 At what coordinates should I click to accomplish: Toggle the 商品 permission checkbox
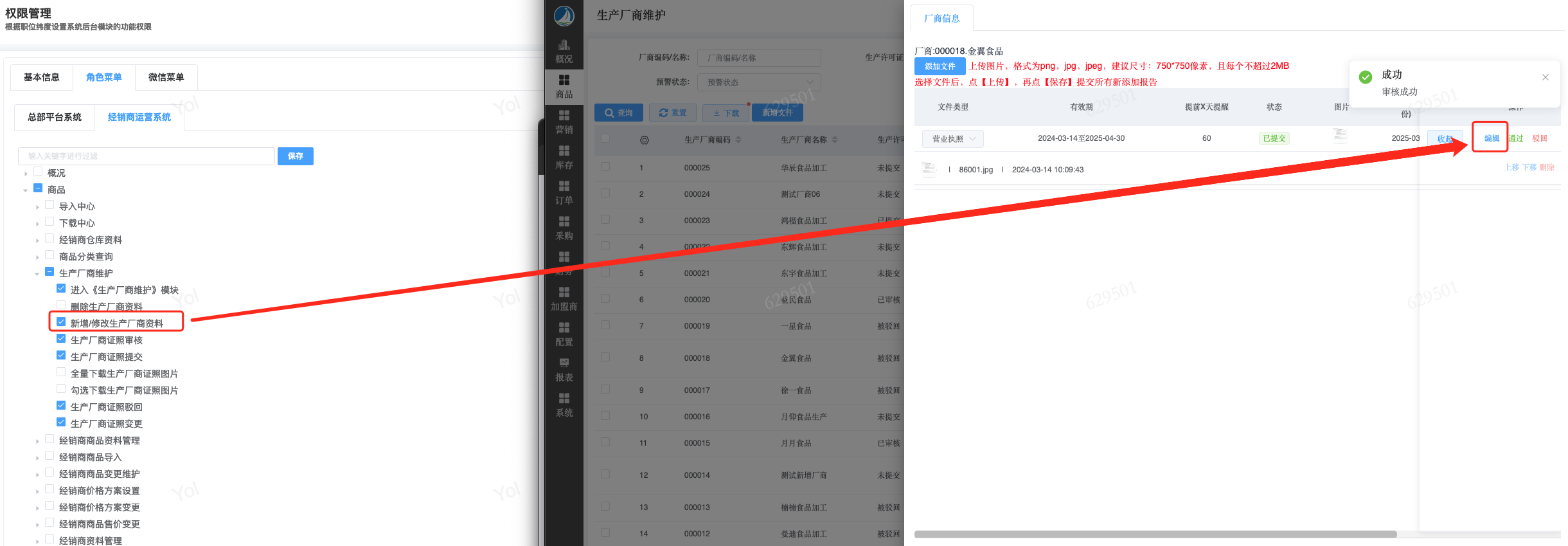38,188
